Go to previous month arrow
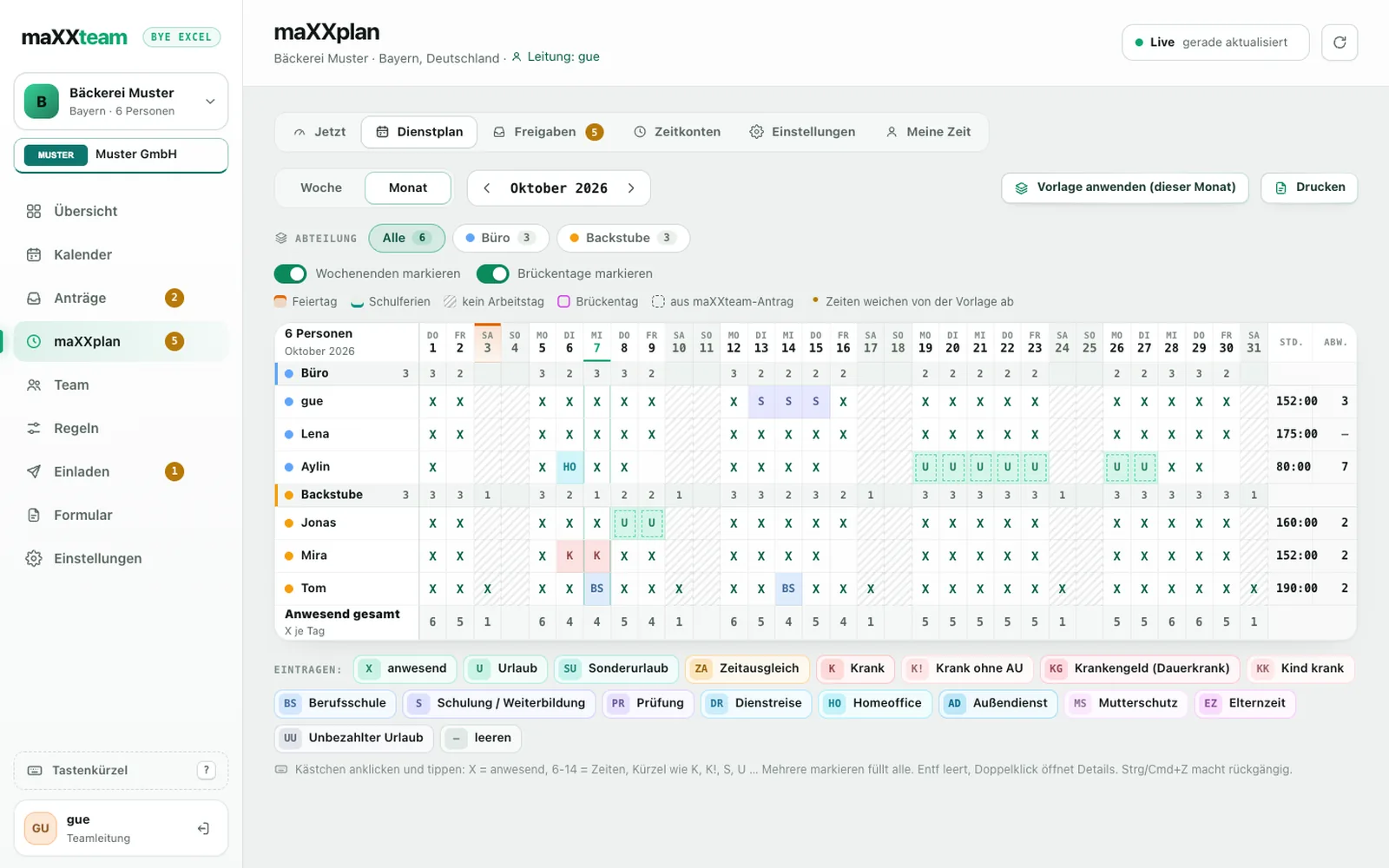Viewport: 1389px width, 868px height. (487, 188)
